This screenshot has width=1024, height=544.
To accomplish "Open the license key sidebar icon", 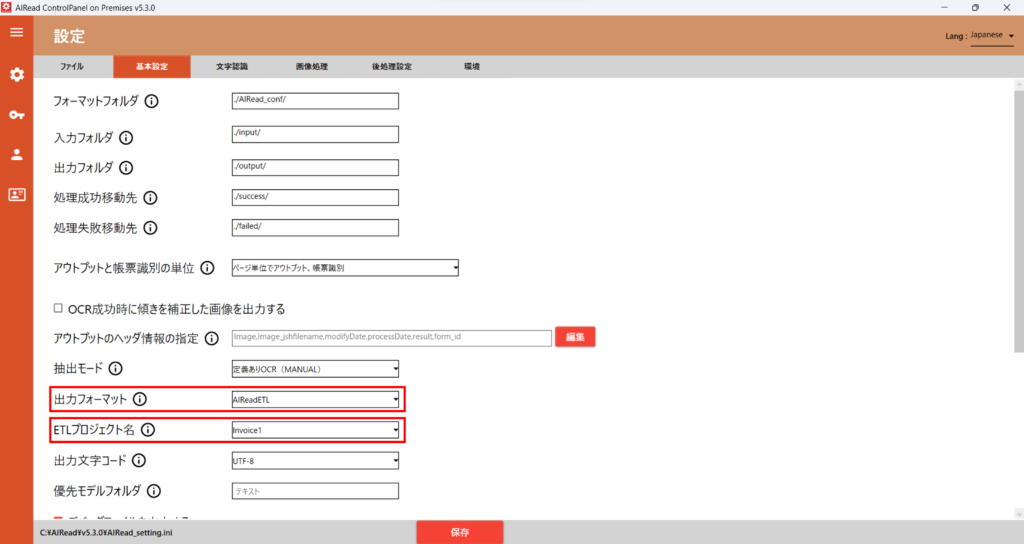I will point(16,115).
